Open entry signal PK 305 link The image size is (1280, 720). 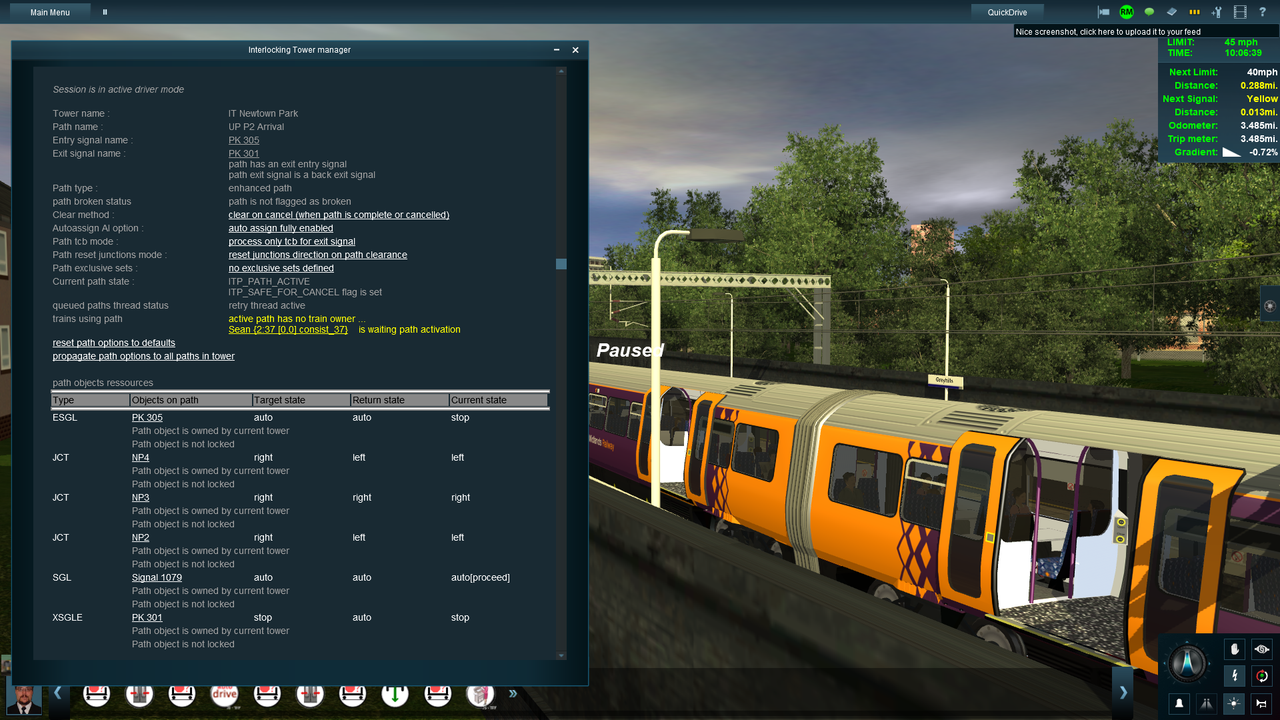pos(244,140)
